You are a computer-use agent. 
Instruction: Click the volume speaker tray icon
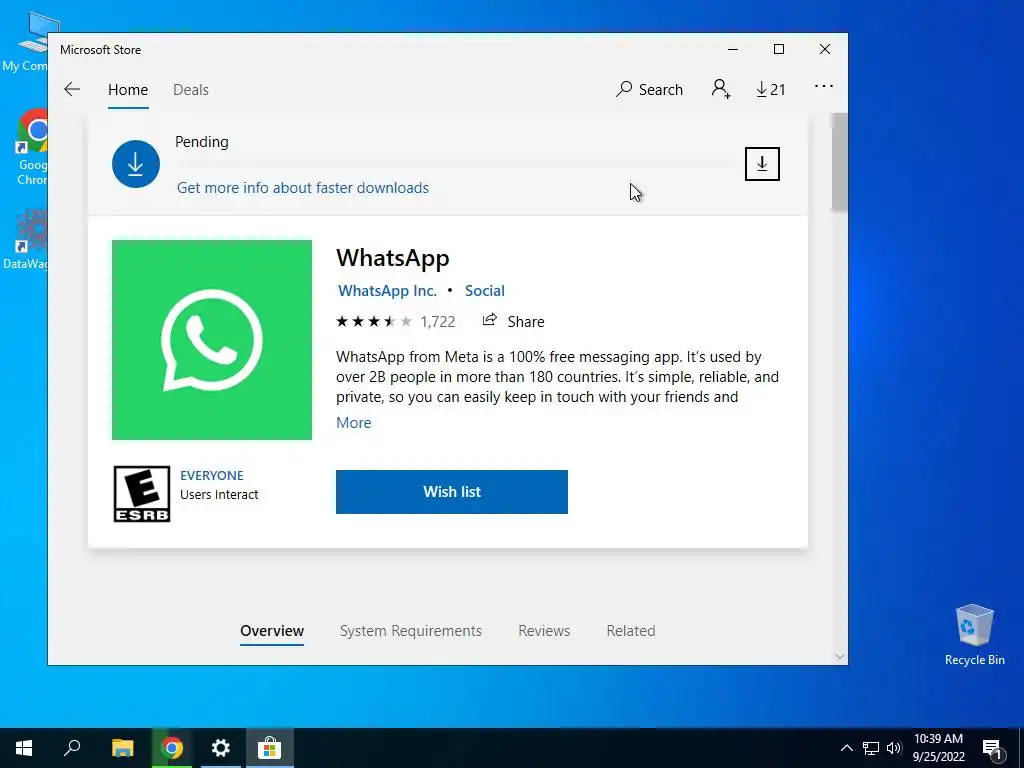click(894, 748)
